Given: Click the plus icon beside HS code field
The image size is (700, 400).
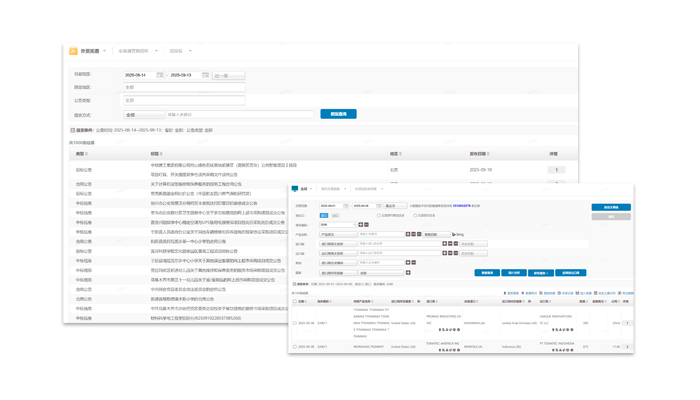Looking at the screenshot, I should [360, 225].
